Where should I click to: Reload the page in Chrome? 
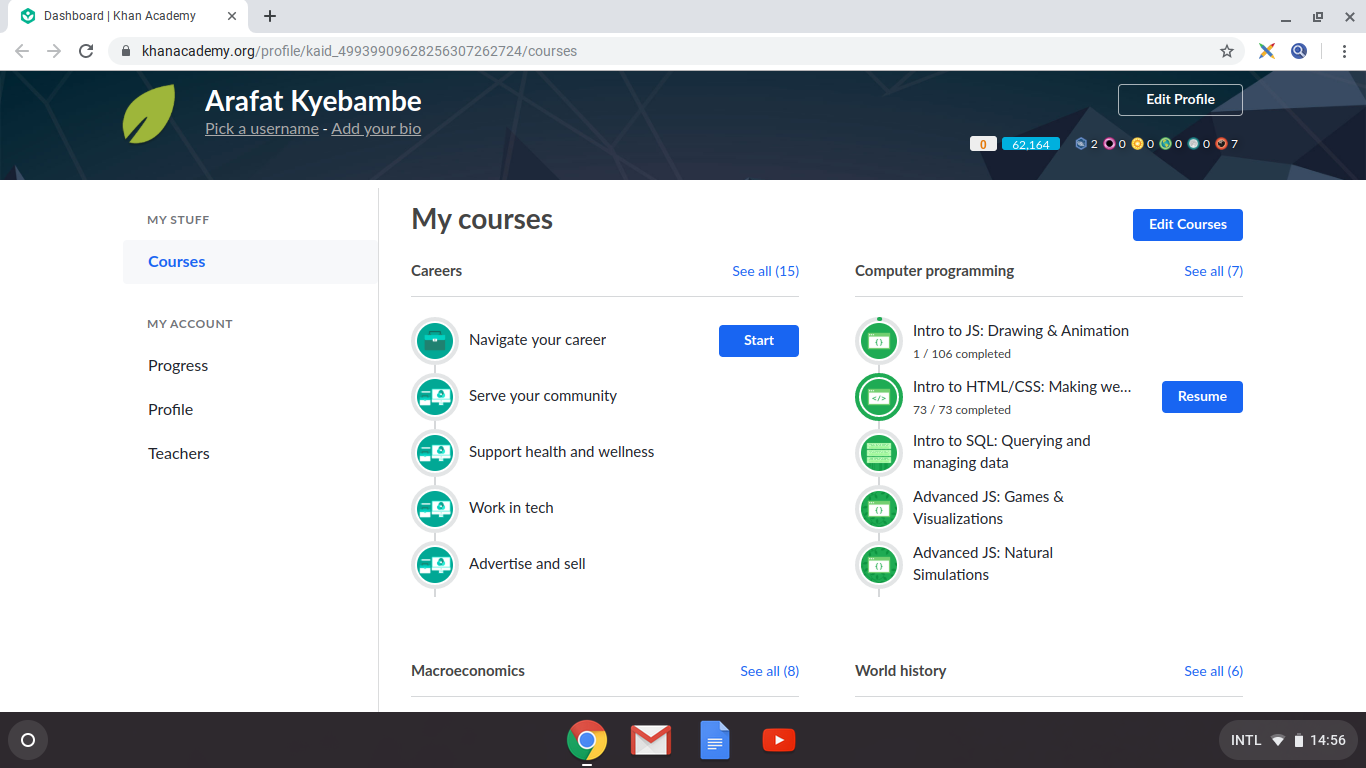[x=86, y=51]
